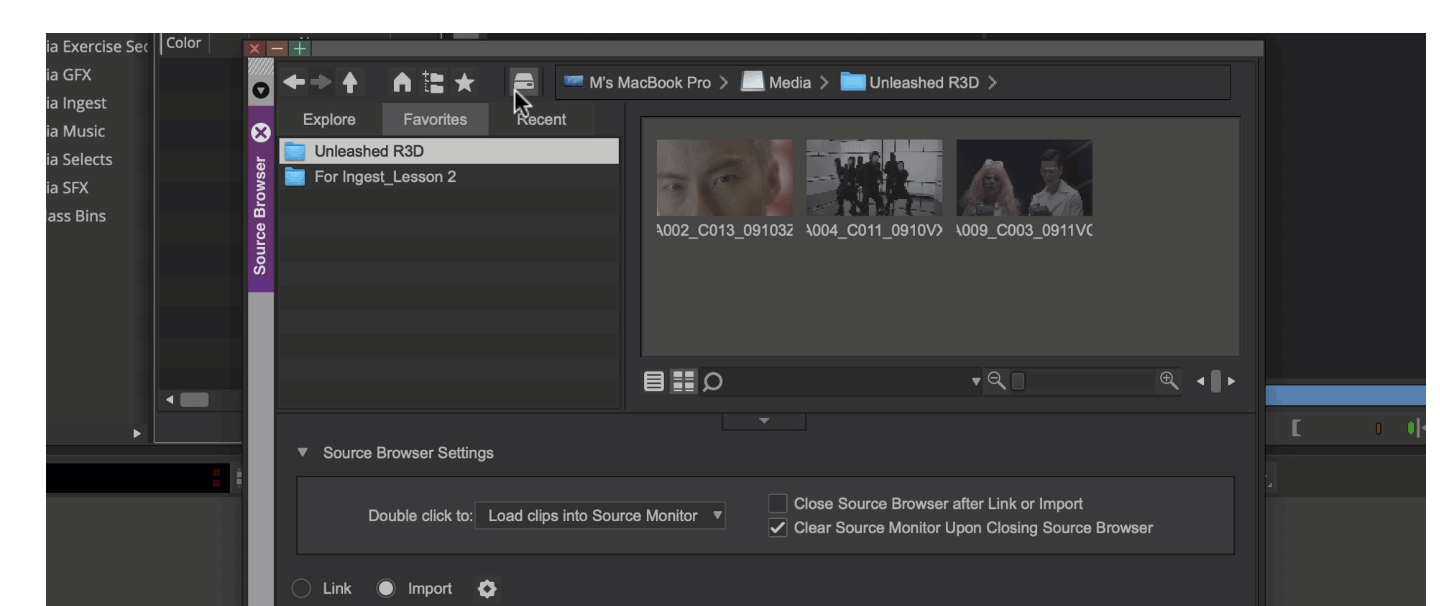Viewport: 1440px width, 606px height.
Task: Expand the chevron after Media in the path
Action: [823, 83]
